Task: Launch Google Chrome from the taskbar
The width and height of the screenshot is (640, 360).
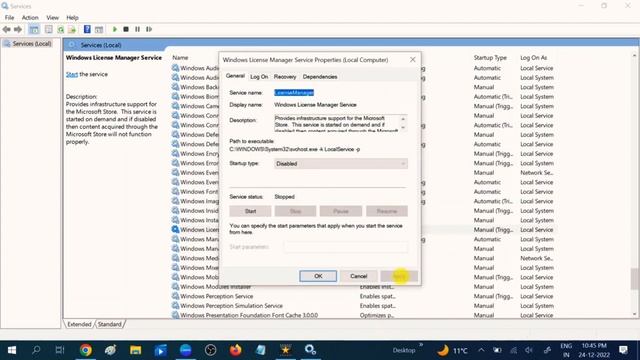Action: point(85,350)
